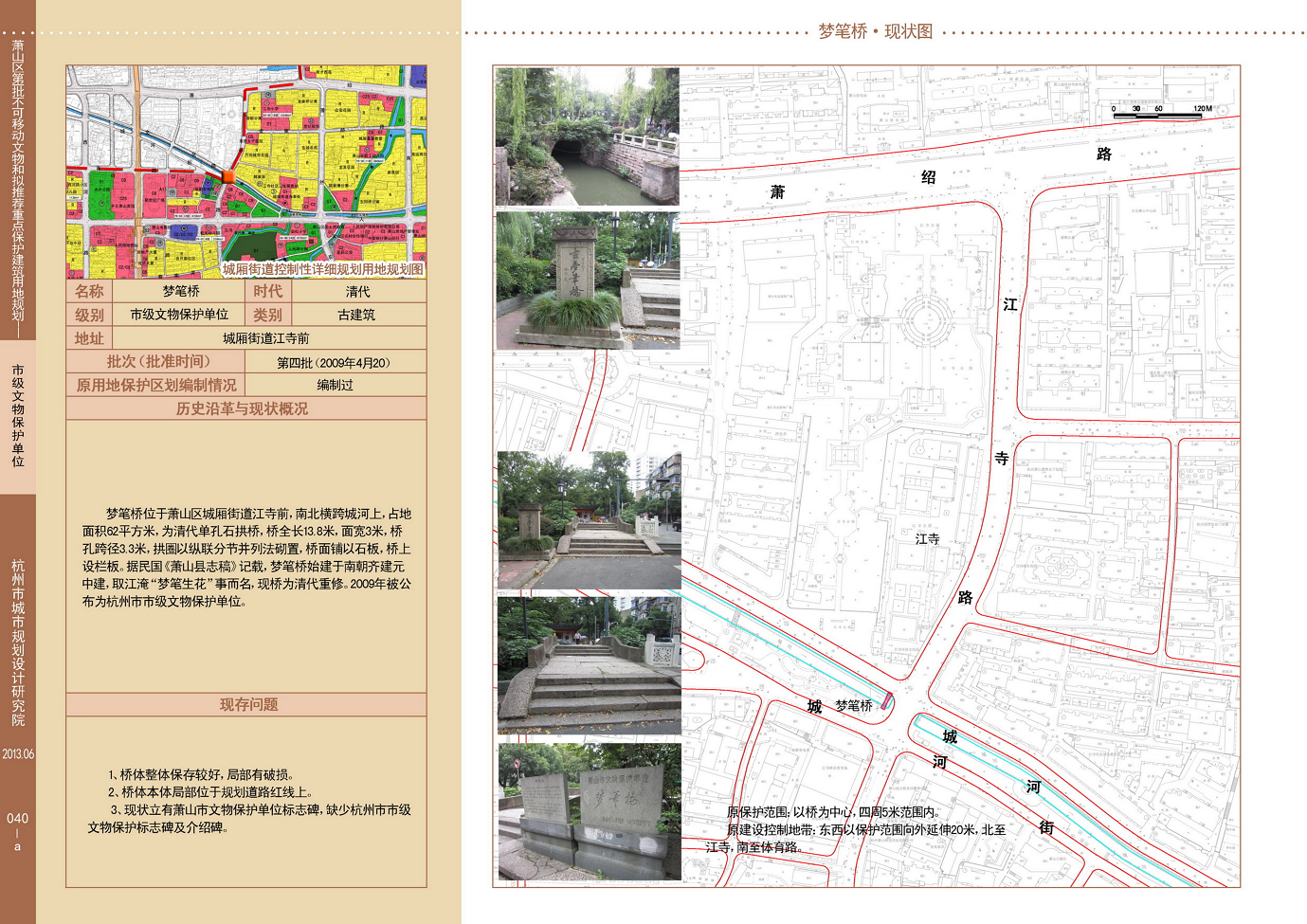Click the 时代 header cell
The height and width of the screenshot is (924, 1307).
[267, 291]
